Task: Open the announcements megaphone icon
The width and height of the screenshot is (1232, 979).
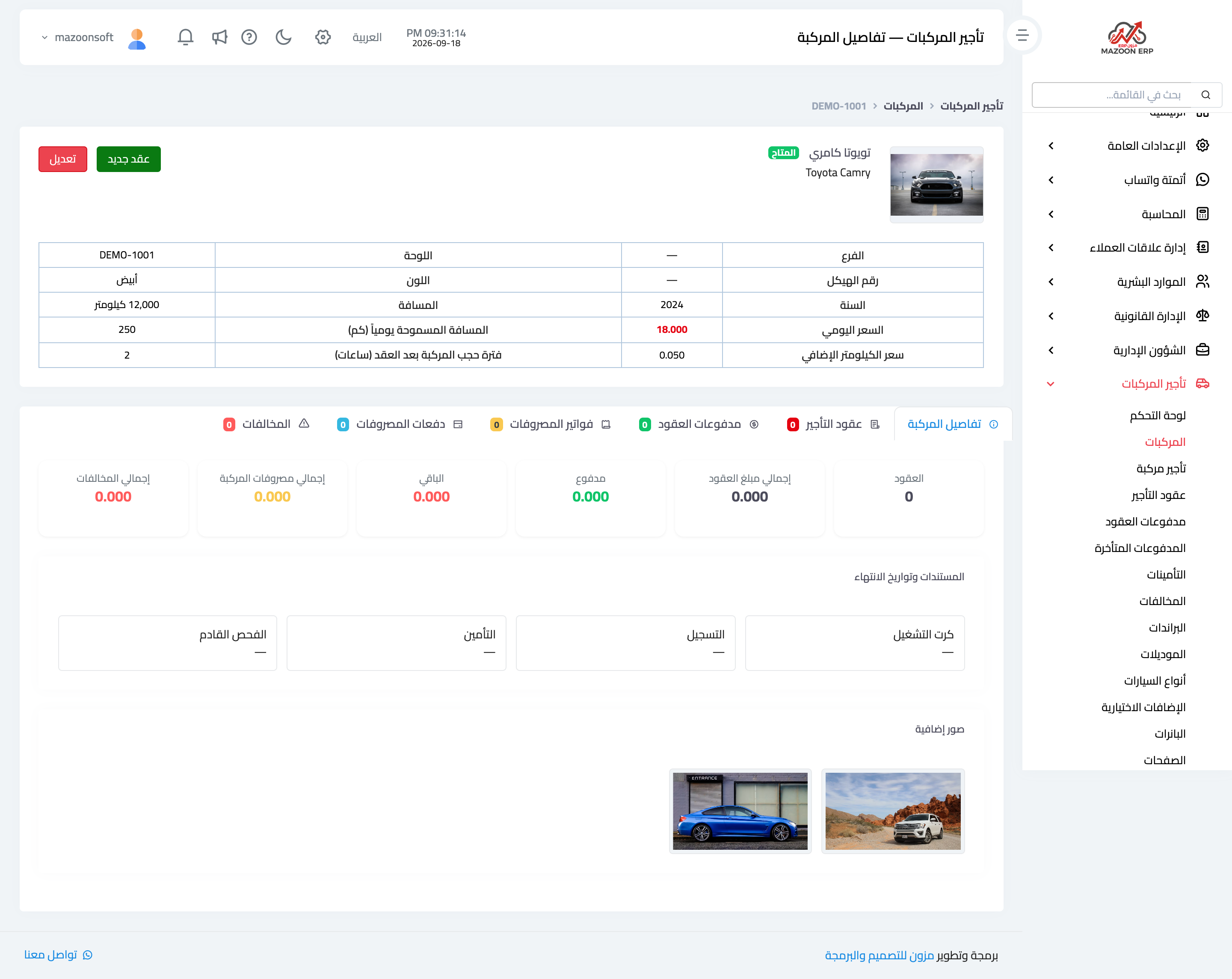Action: [219, 37]
